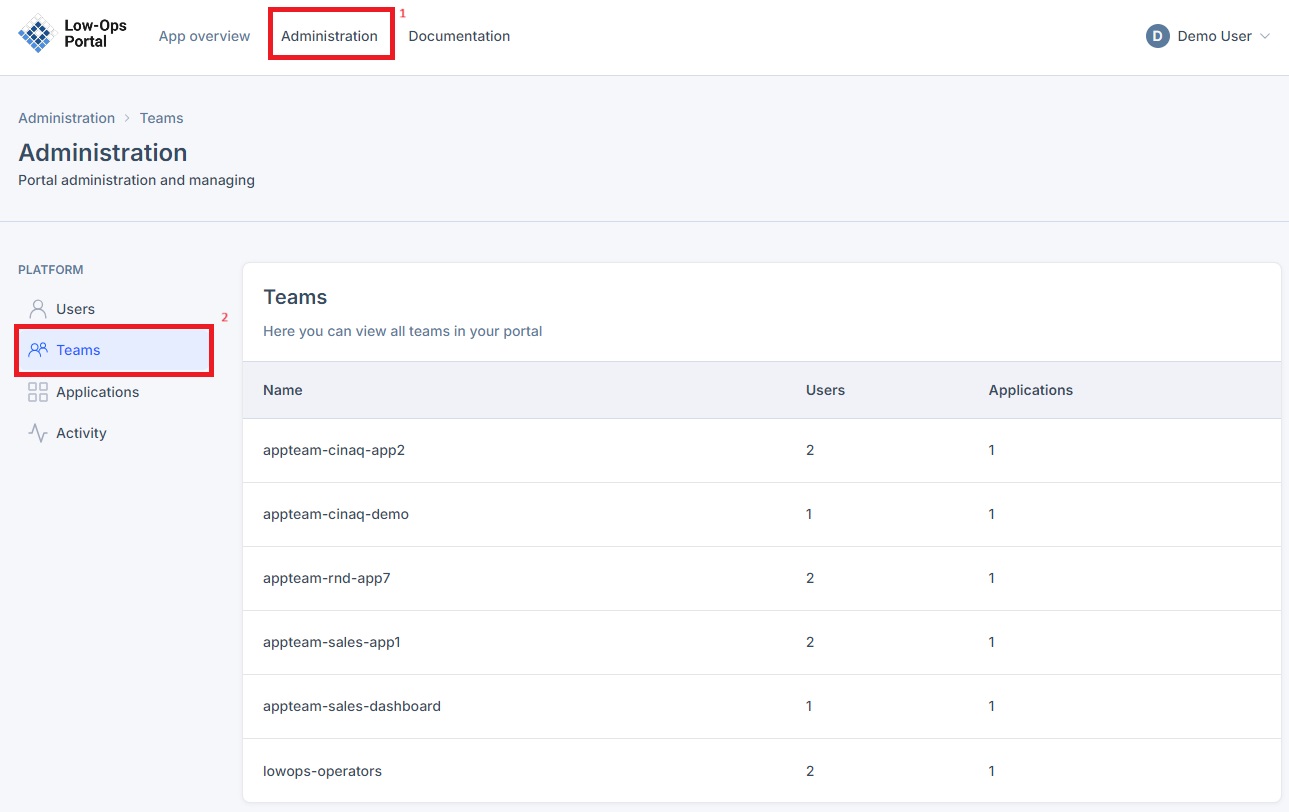
Task: Click the Users column header
Action: (x=825, y=390)
